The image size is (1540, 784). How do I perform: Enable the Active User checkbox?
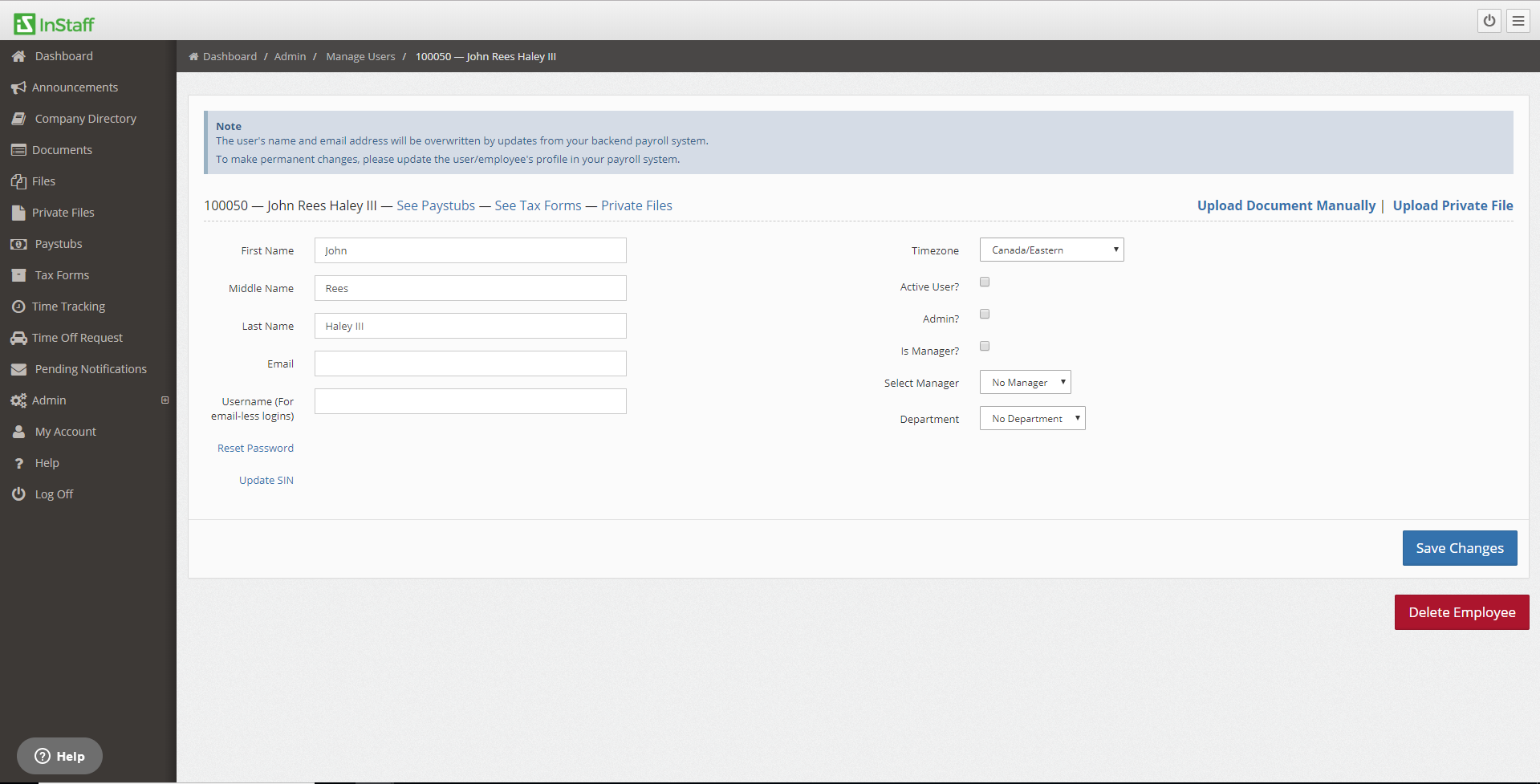coord(985,282)
